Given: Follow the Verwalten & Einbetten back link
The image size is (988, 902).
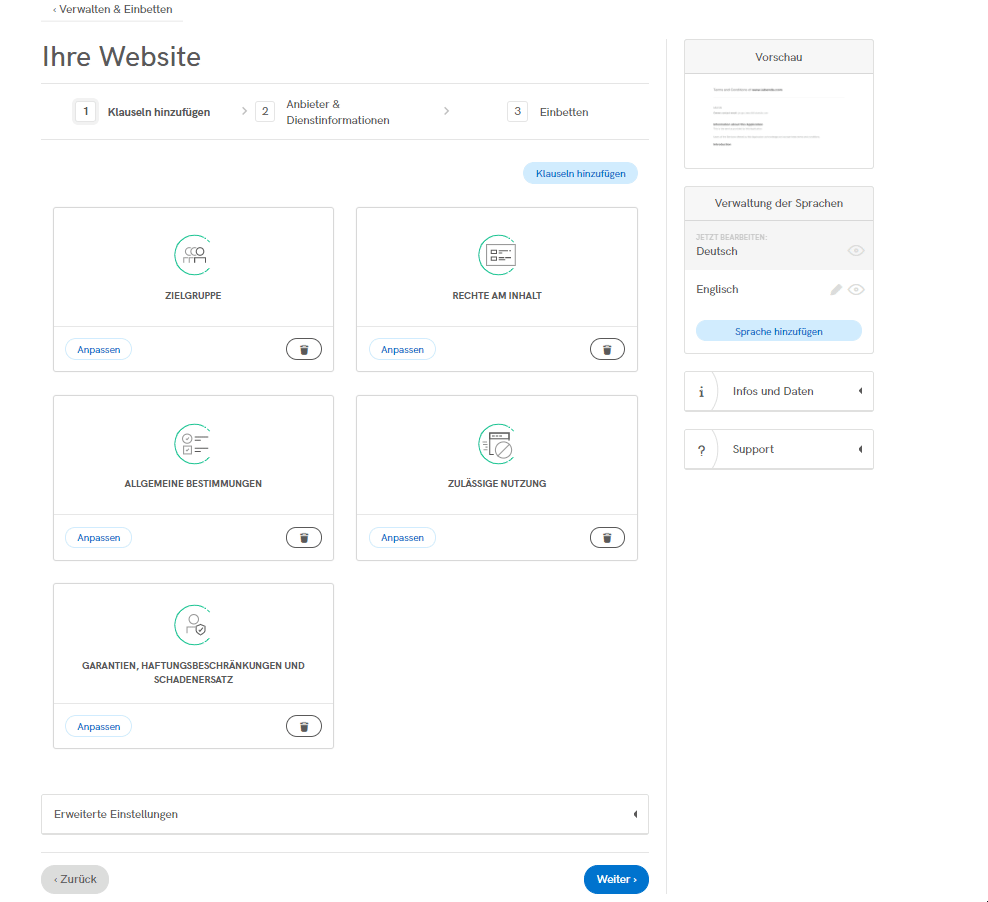Looking at the screenshot, I should coord(112,10).
